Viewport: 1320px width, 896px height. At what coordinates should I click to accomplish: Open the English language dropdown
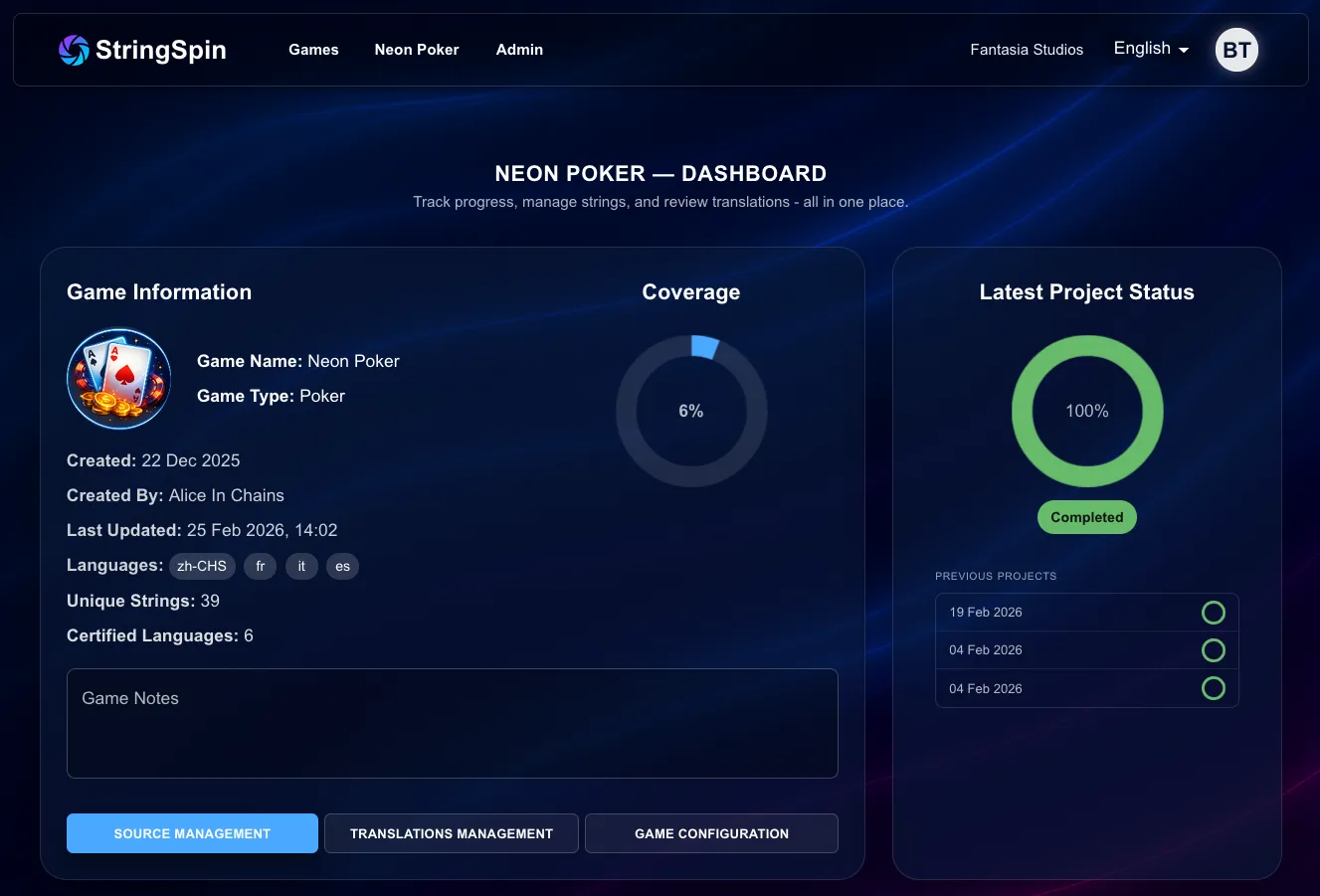[1150, 49]
